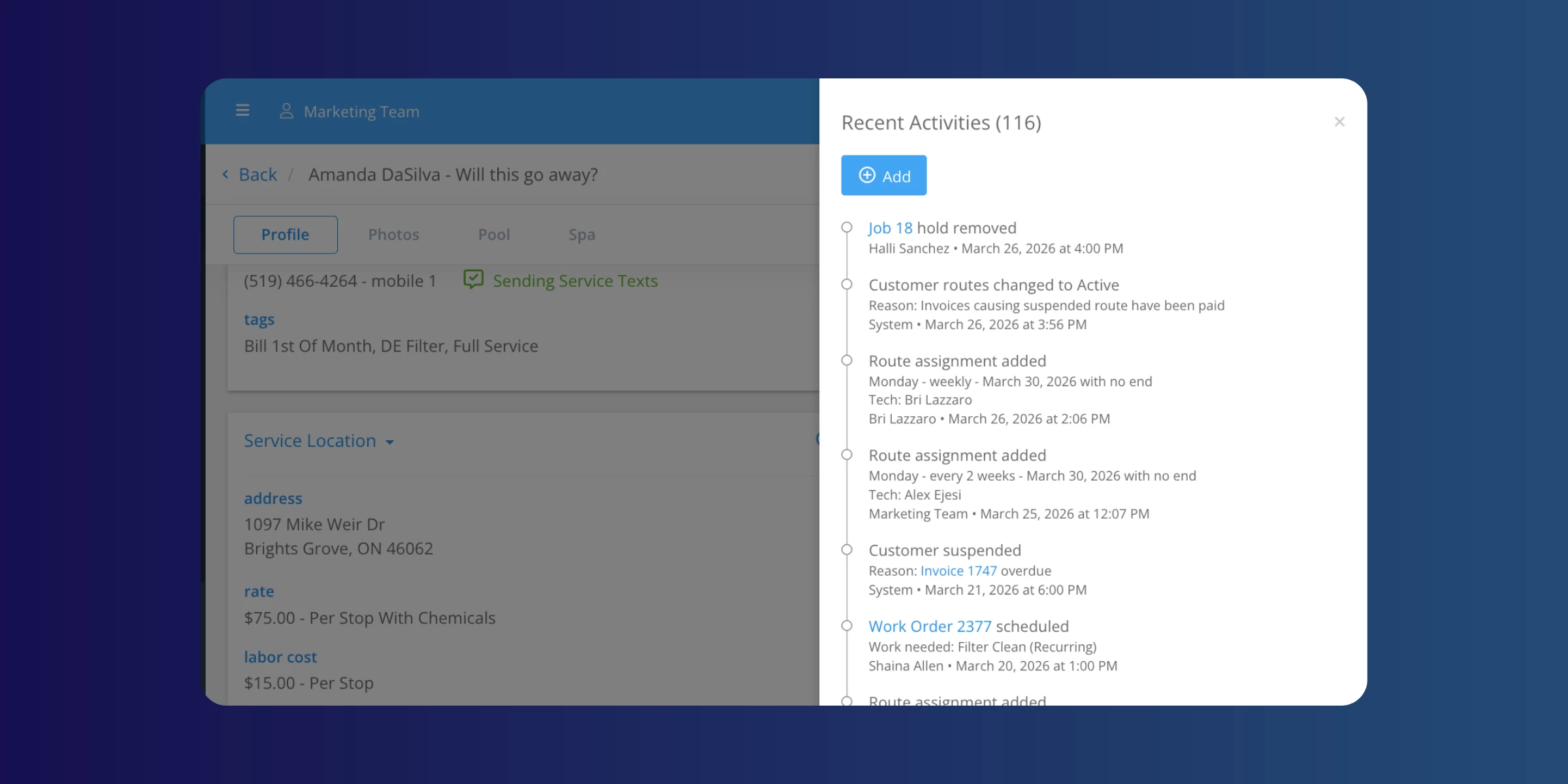The image size is (1568, 784).
Task: Click the Back chevron arrow
Action: (225, 174)
